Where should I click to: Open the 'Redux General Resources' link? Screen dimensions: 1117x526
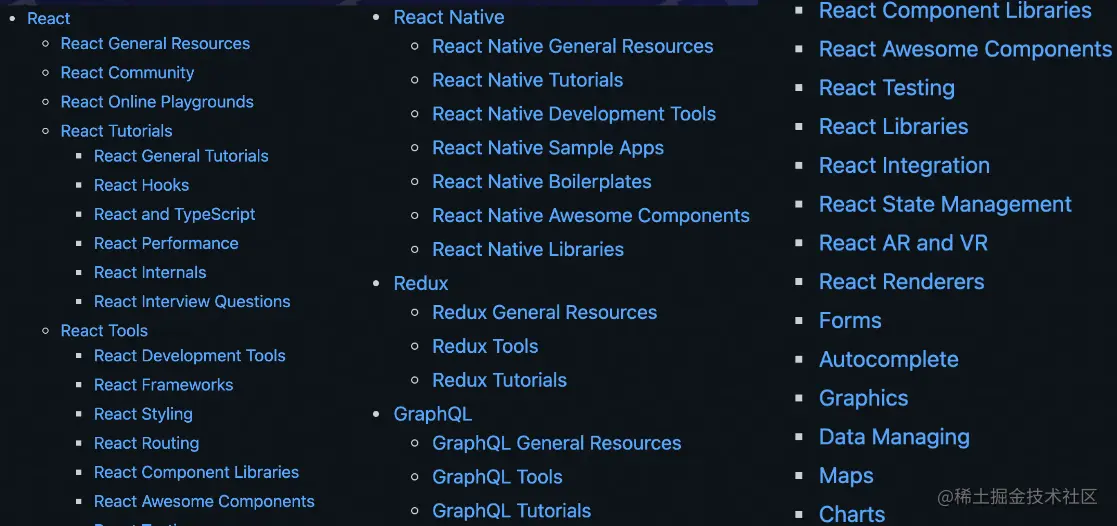pos(544,313)
